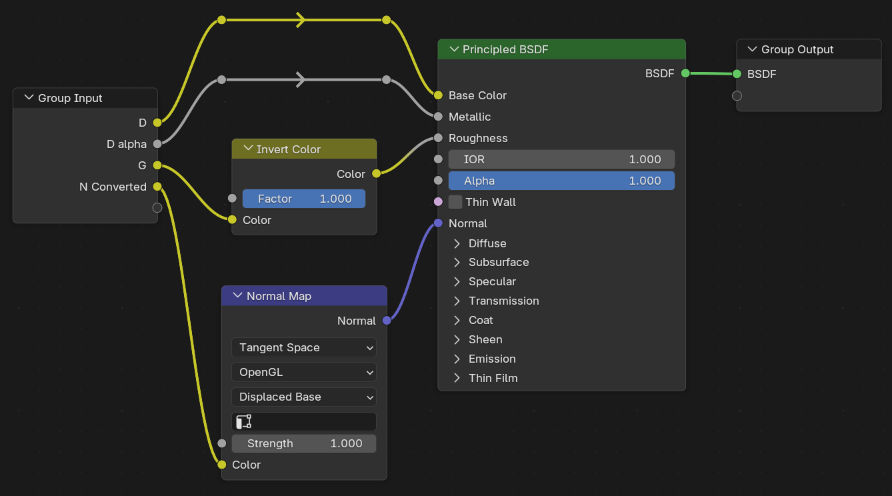The height and width of the screenshot is (496, 892).
Task: Click the IOR value field
Action: (x=561, y=159)
